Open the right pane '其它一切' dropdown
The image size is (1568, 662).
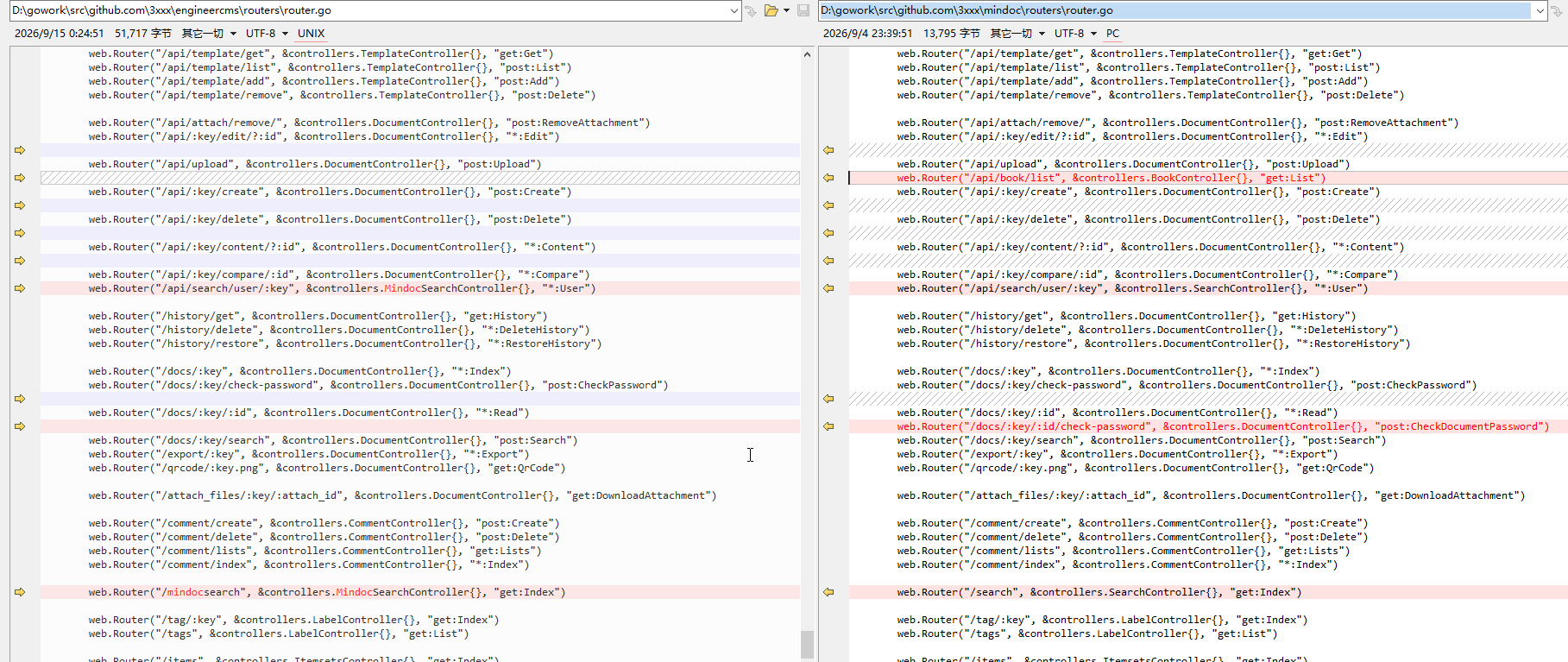[1017, 34]
